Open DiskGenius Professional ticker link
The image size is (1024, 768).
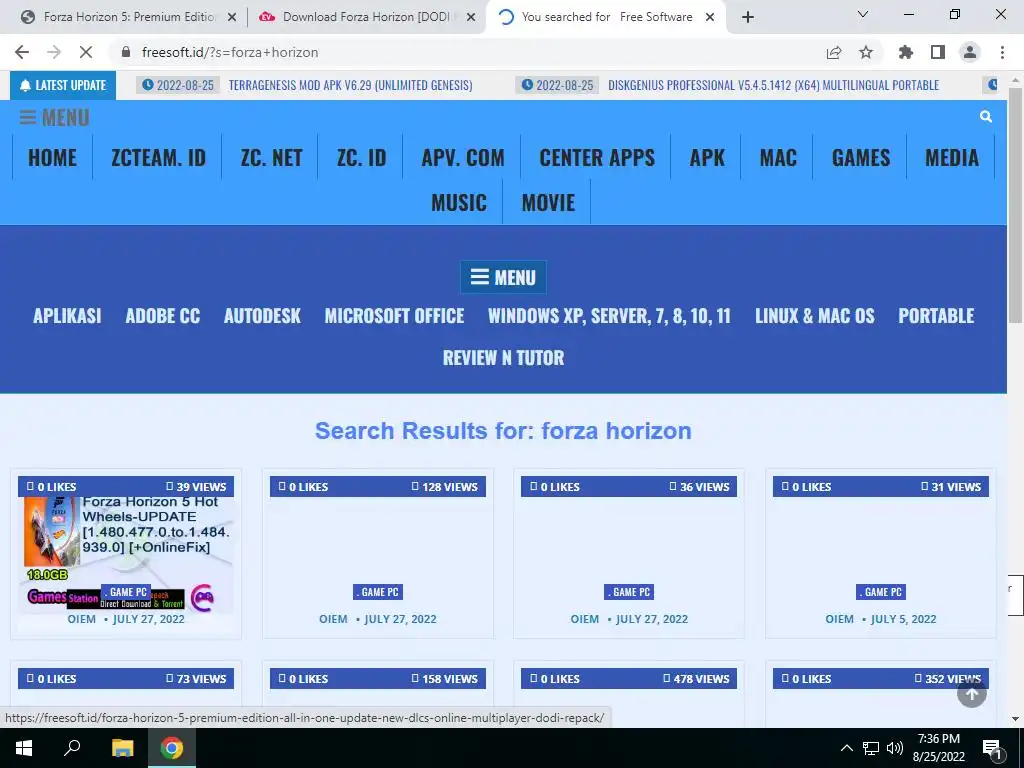(773, 85)
